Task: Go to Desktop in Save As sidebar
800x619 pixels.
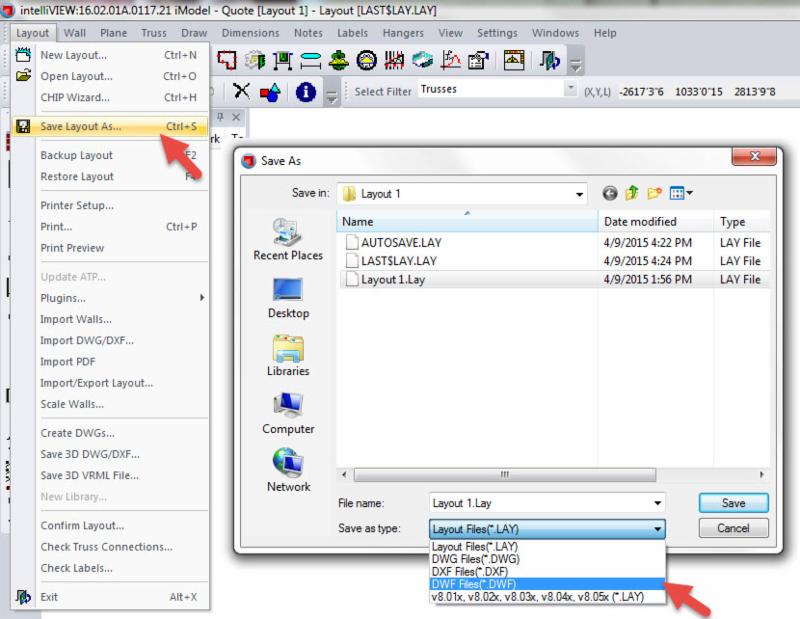Action: [288, 298]
